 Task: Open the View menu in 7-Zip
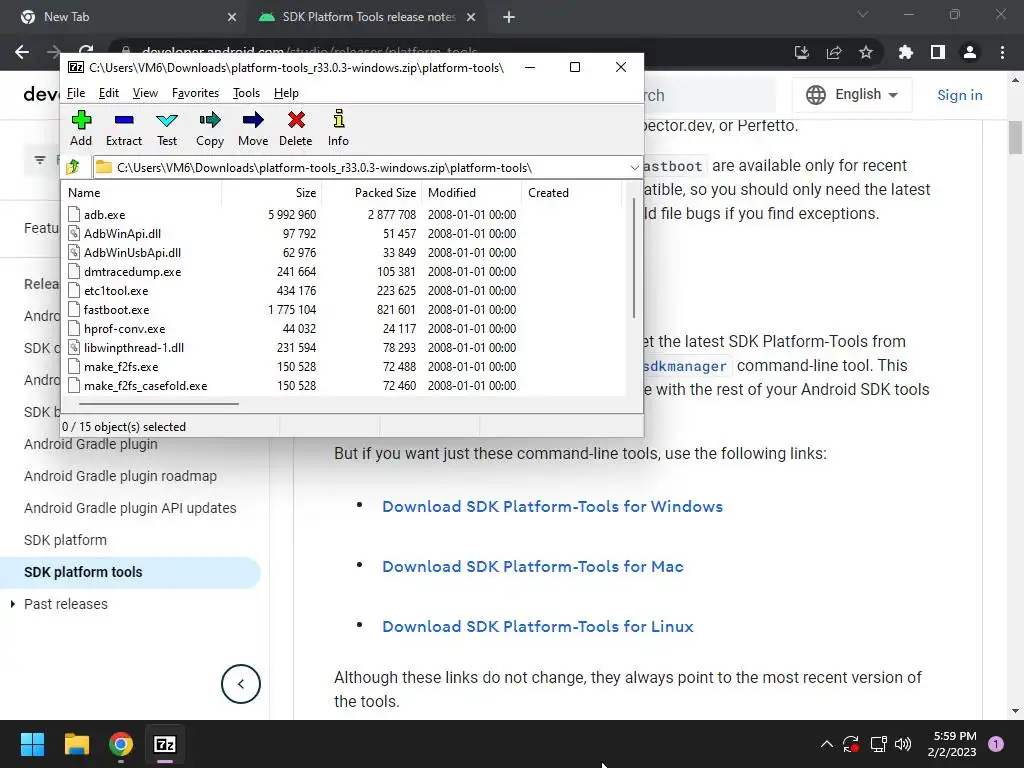tap(145, 93)
